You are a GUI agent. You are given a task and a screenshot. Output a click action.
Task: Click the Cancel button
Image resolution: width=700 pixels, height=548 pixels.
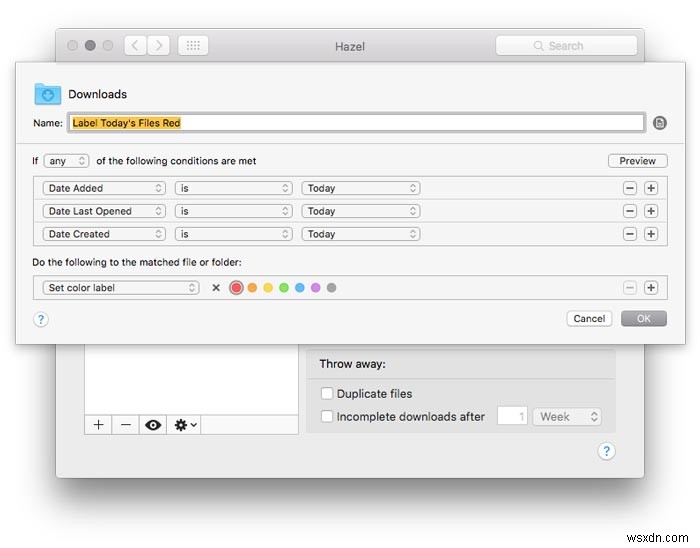[589, 319]
